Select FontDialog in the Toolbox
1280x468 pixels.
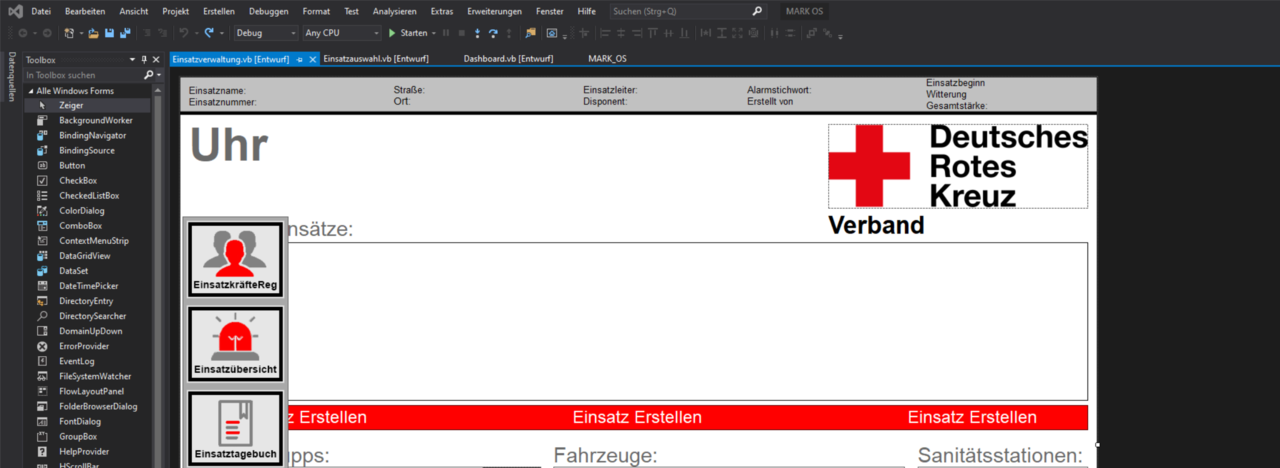click(x=88, y=422)
